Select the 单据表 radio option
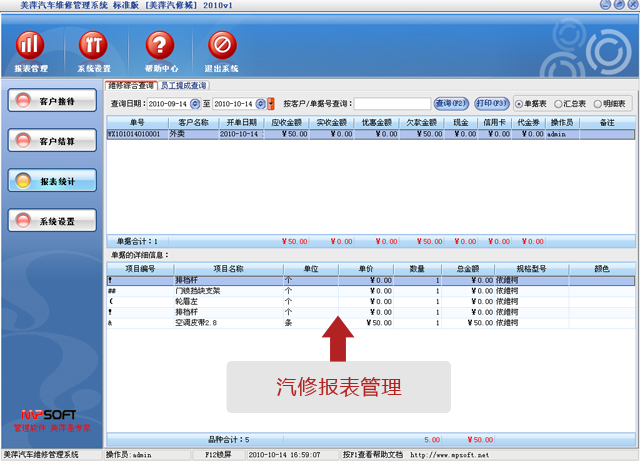This screenshot has width=640, height=461. coord(518,103)
